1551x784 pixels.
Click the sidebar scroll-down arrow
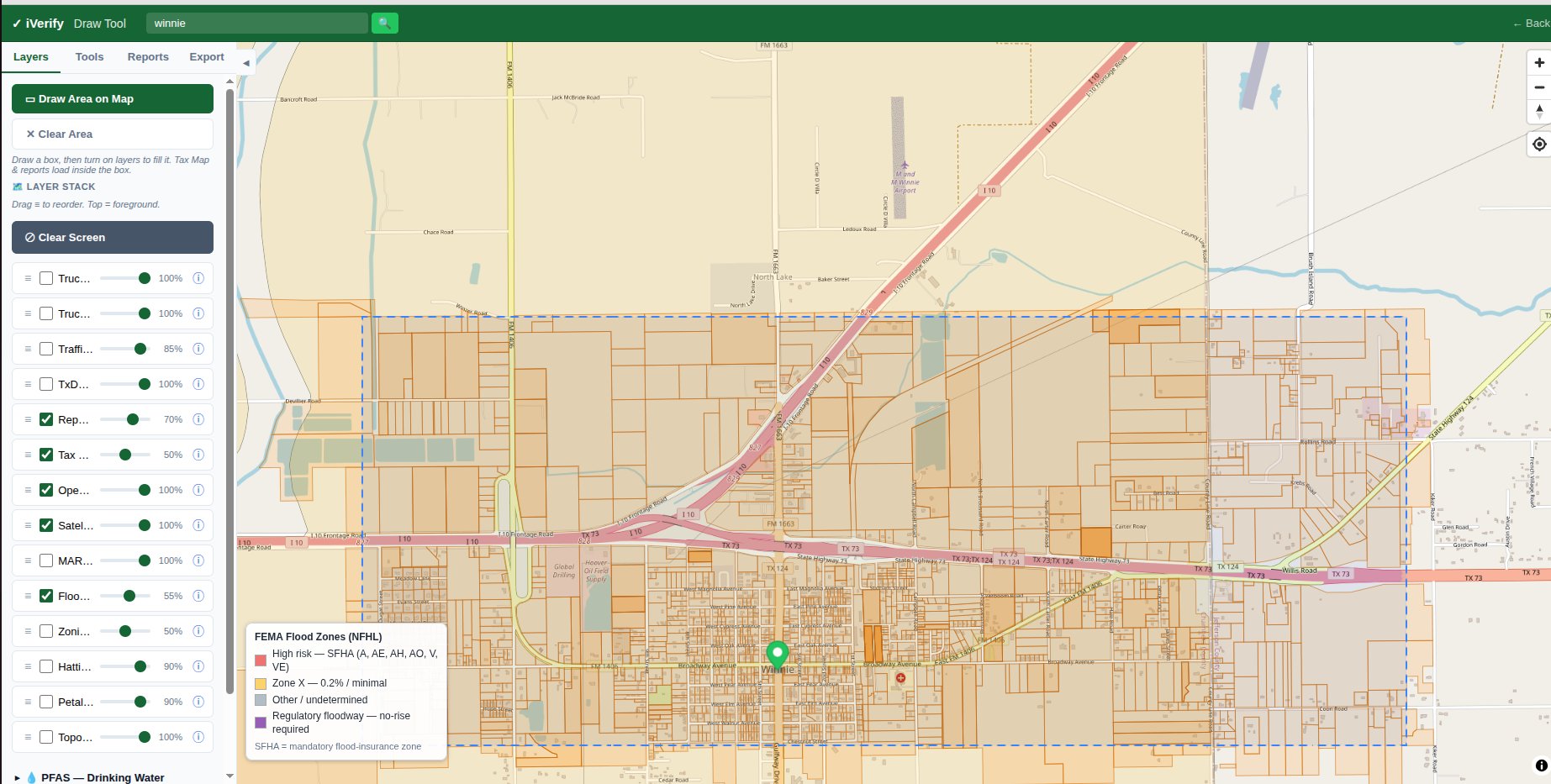click(229, 776)
